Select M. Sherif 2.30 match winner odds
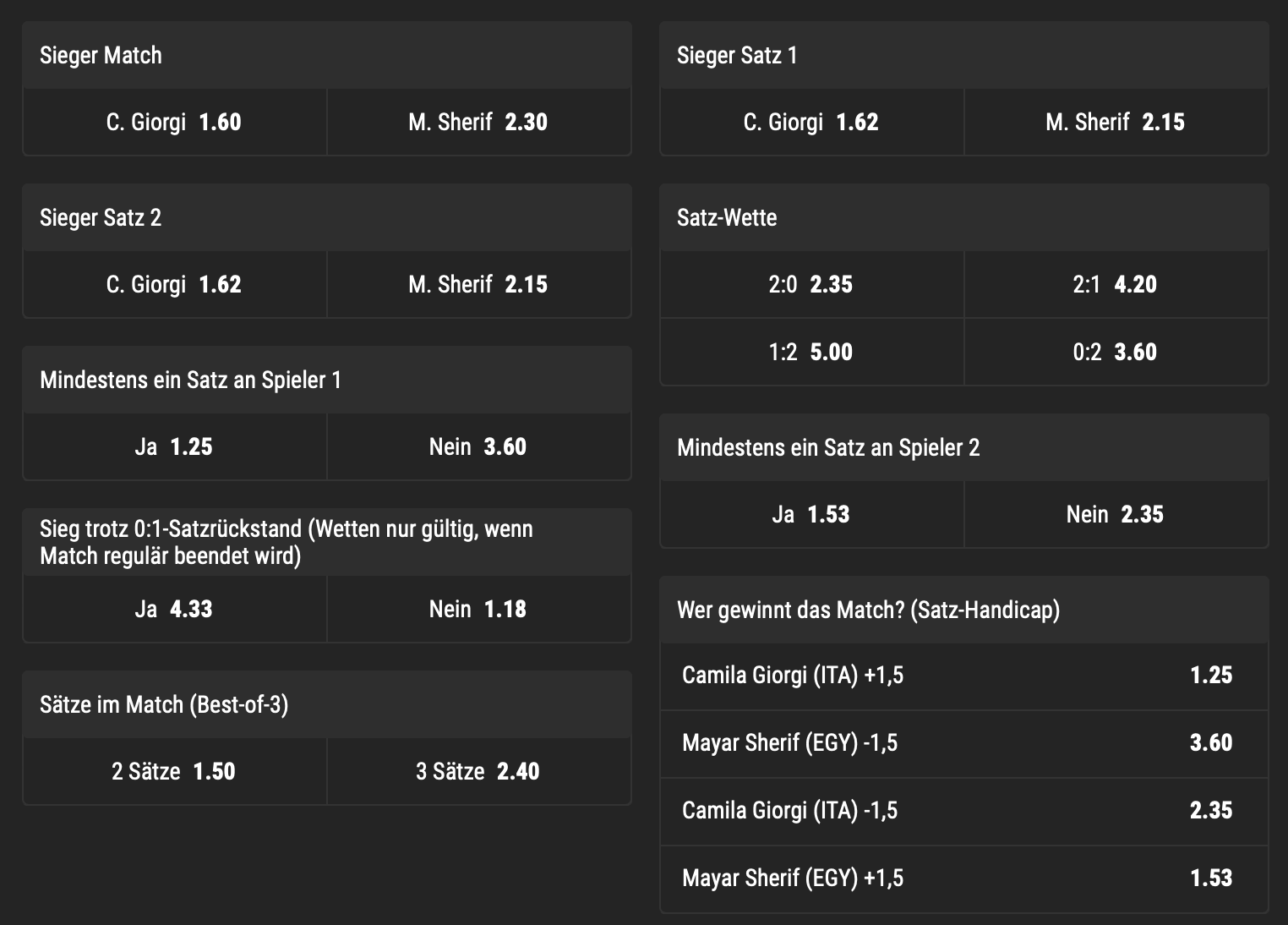The height and width of the screenshot is (925, 1288). pos(479,122)
